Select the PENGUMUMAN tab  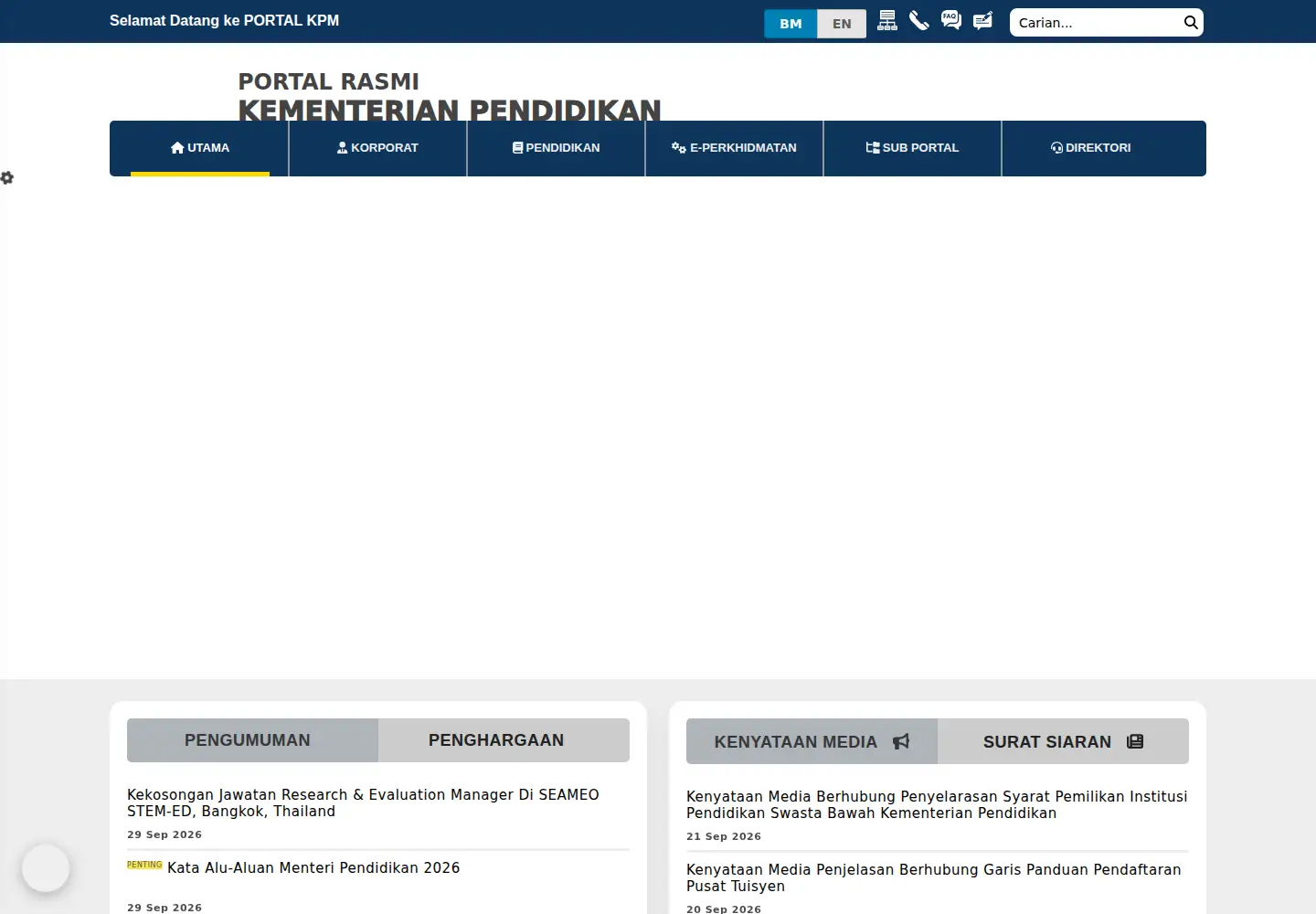[252, 740]
